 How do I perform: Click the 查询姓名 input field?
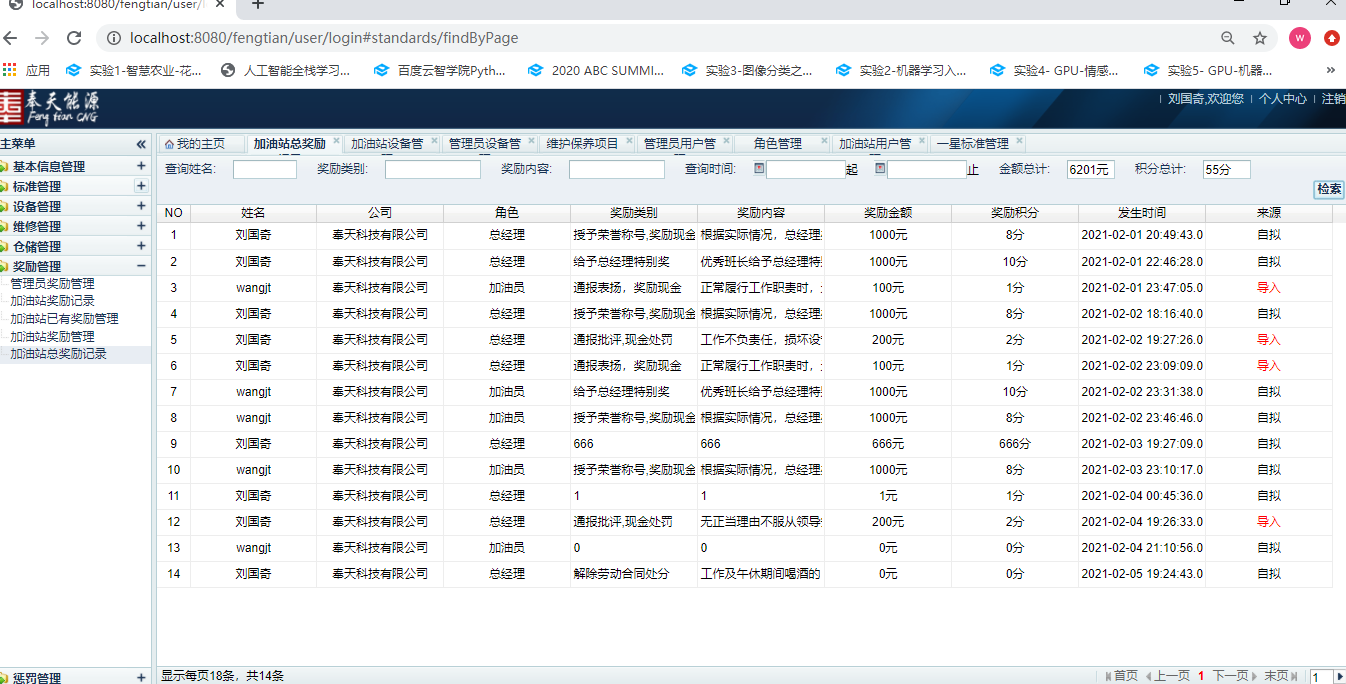tap(264, 170)
